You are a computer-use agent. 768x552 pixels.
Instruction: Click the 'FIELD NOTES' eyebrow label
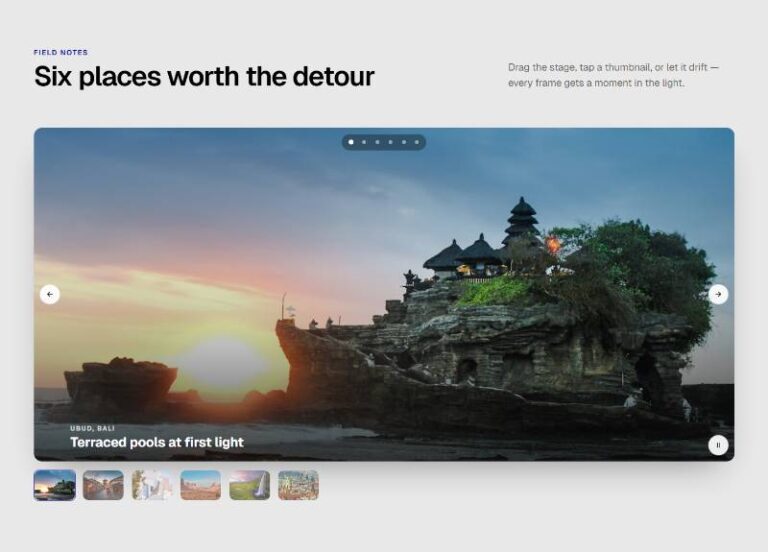[61, 52]
